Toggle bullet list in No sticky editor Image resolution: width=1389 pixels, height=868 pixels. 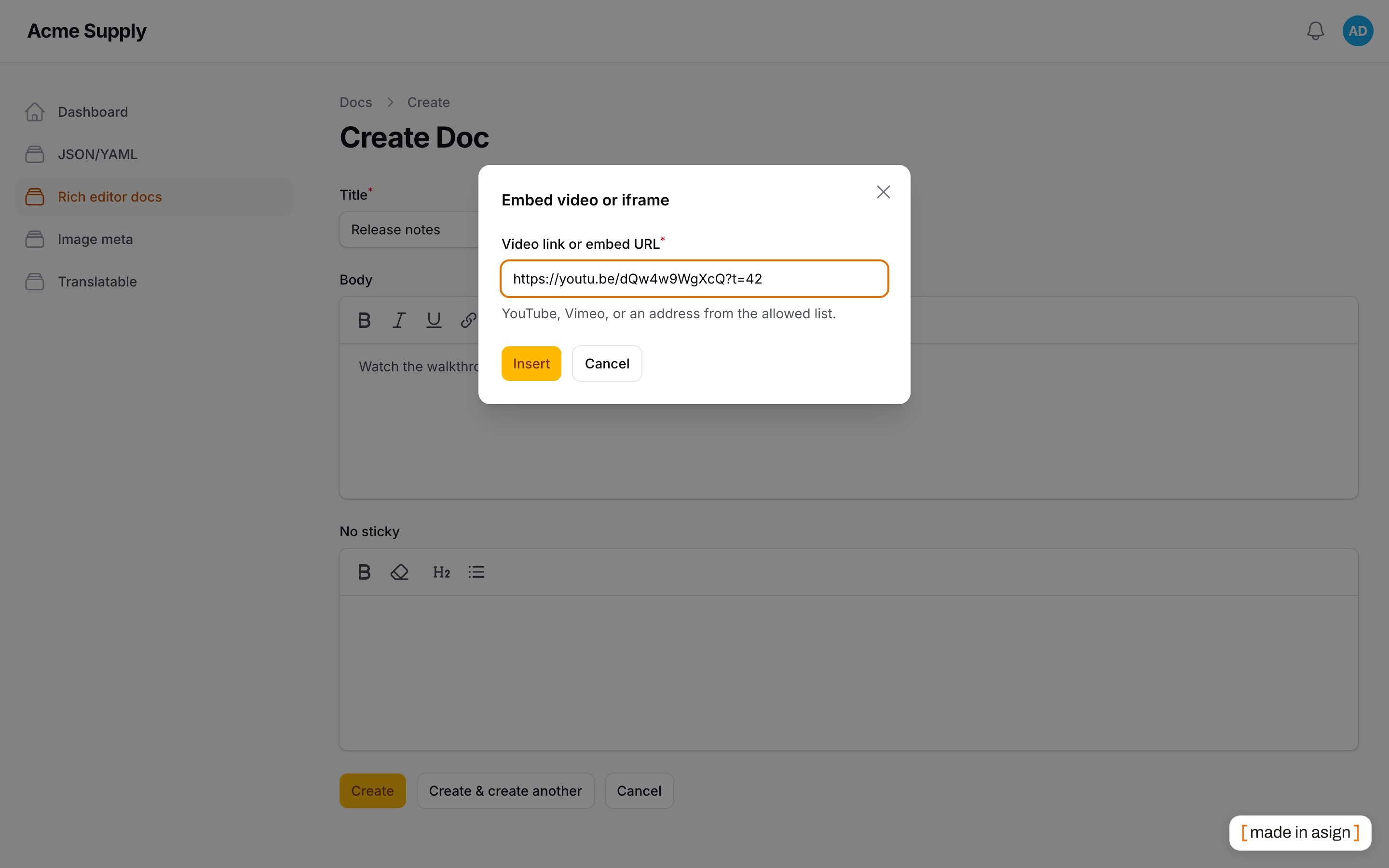pos(477,572)
